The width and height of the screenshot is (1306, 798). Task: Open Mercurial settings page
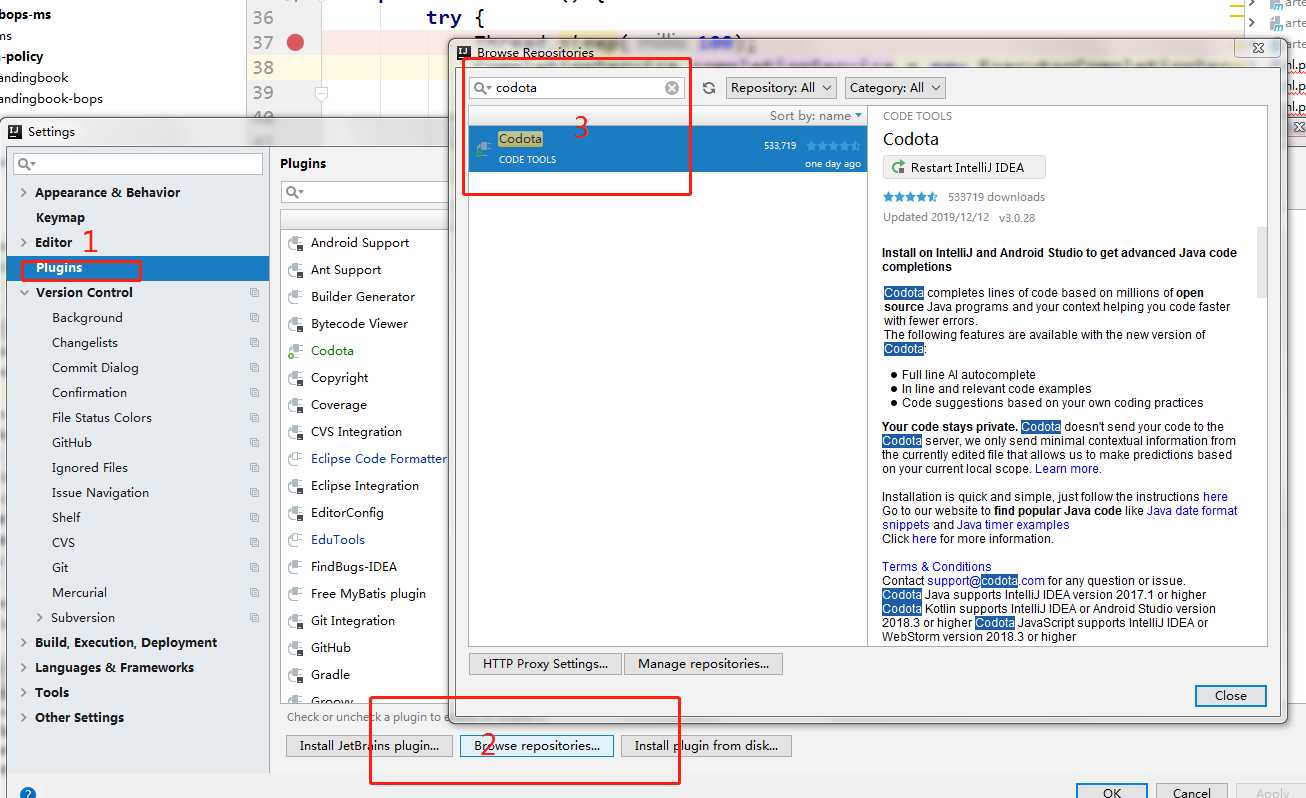pyautogui.click(x=79, y=593)
